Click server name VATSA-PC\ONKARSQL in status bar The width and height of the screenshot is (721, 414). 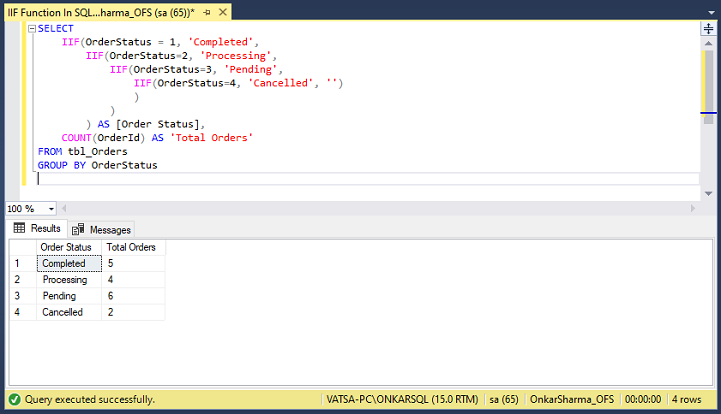tap(402, 399)
